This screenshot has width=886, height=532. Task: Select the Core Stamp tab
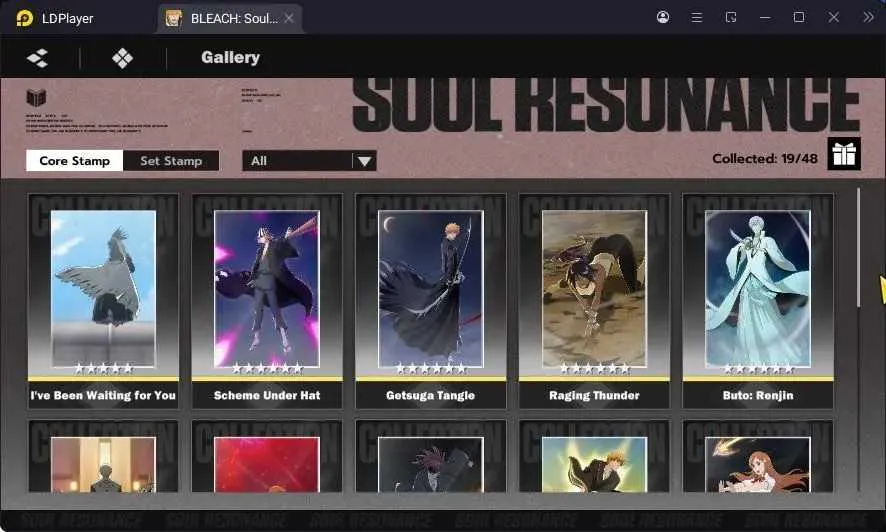75,161
